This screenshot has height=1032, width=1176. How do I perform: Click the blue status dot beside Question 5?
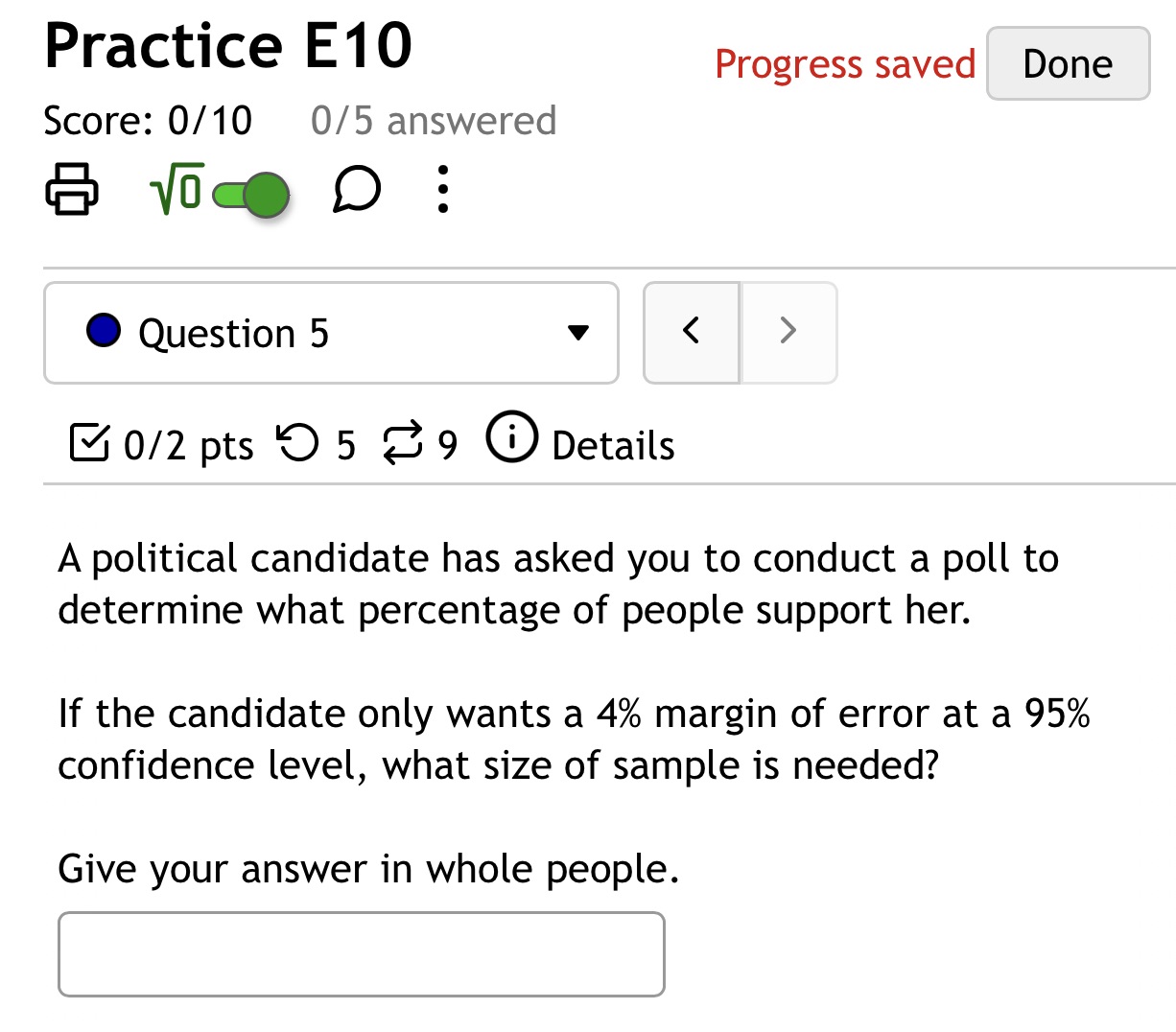102,330
